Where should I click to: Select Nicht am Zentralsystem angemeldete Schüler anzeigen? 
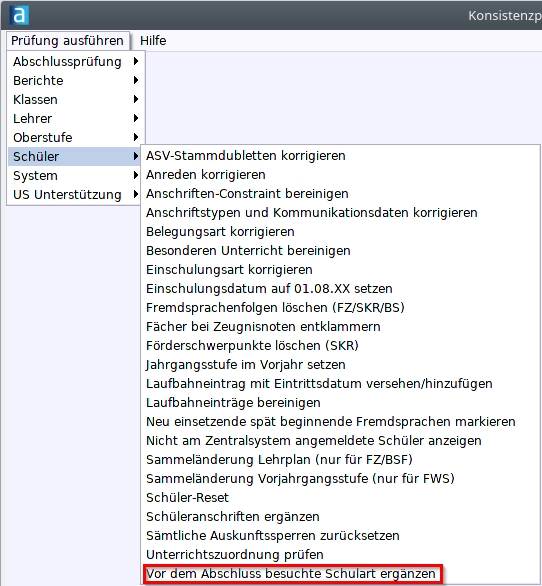pyautogui.click(x=340, y=440)
